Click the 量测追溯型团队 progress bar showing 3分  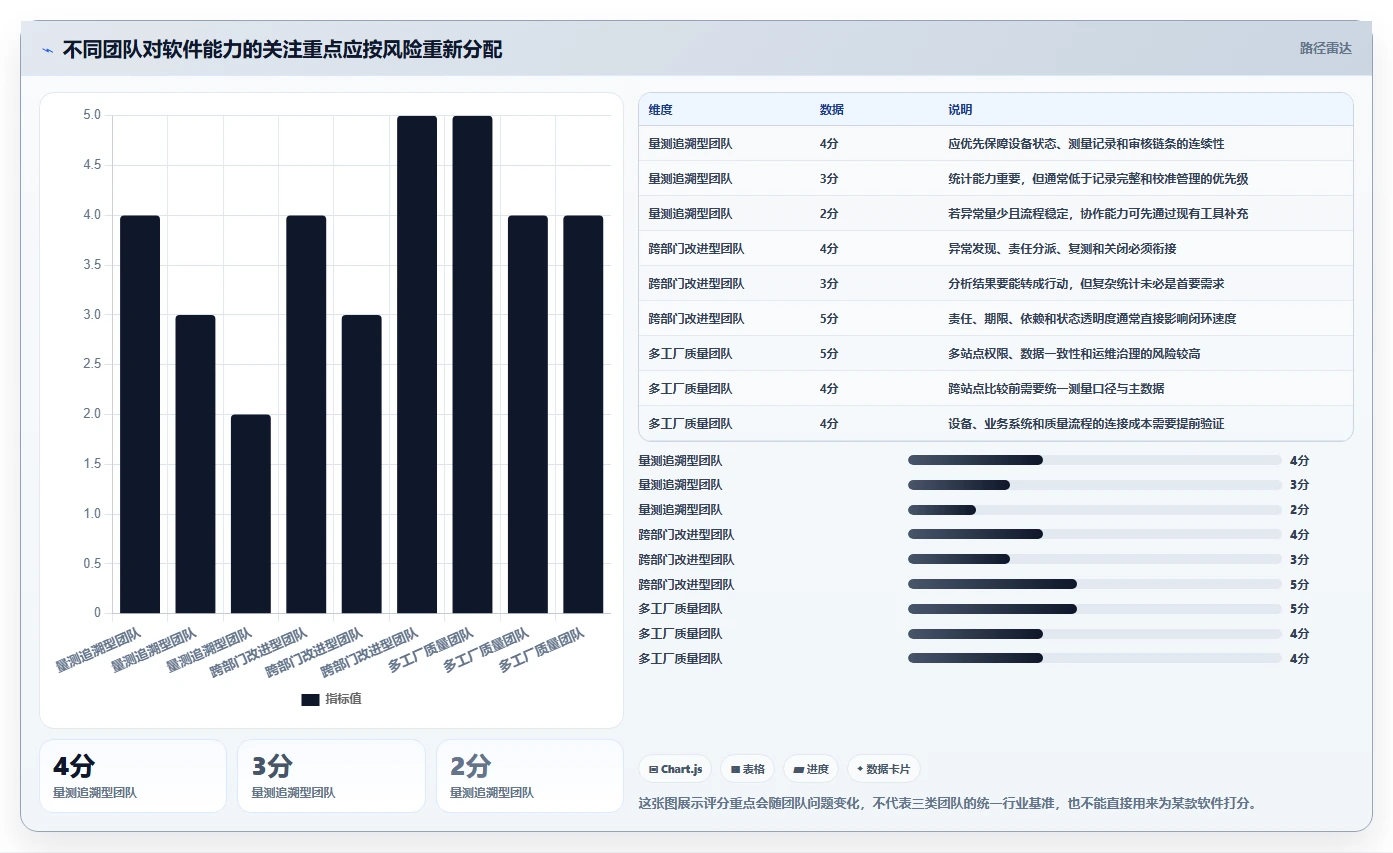tap(1094, 485)
